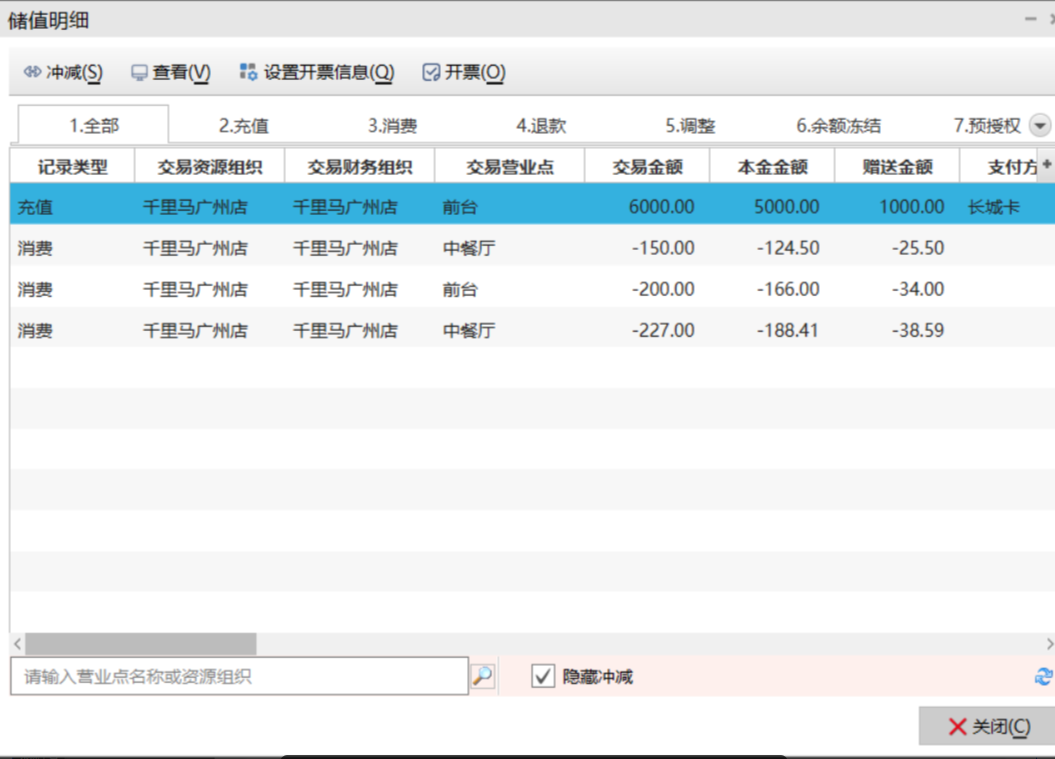Click the blue refresh icon
The height and width of the screenshot is (759, 1055).
(1043, 677)
